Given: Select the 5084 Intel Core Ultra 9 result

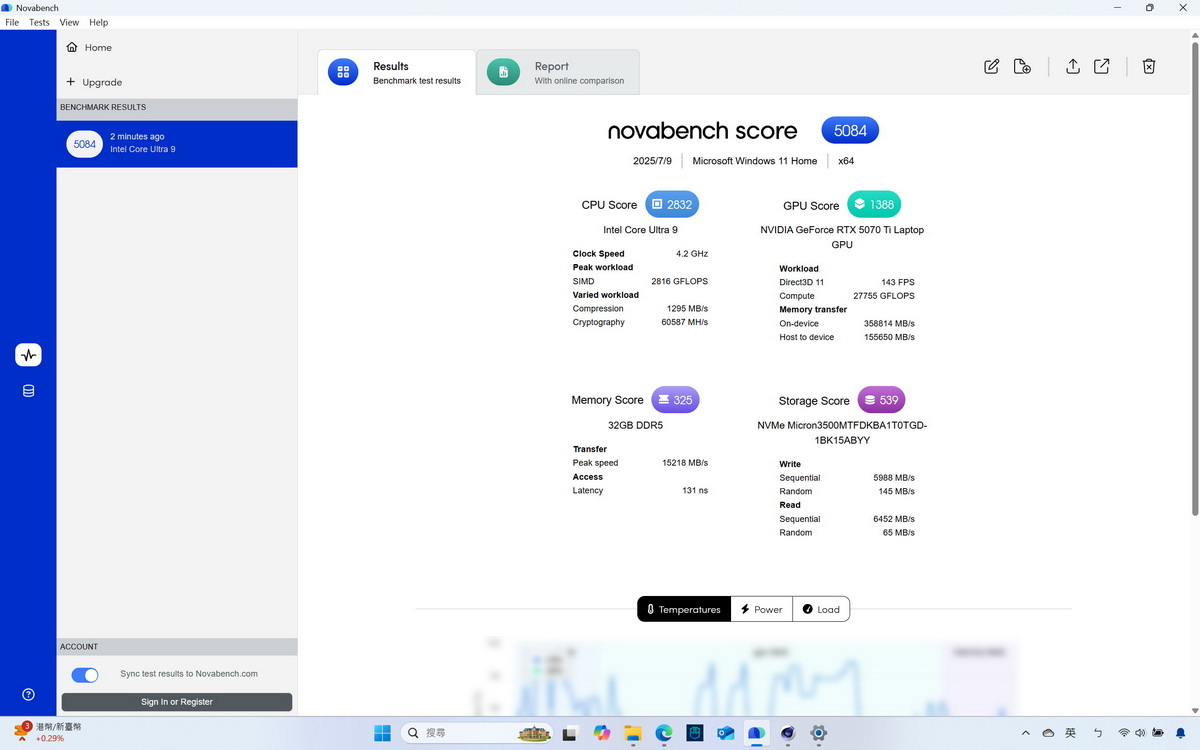Looking at the screenshot, I should click(177, 144).
